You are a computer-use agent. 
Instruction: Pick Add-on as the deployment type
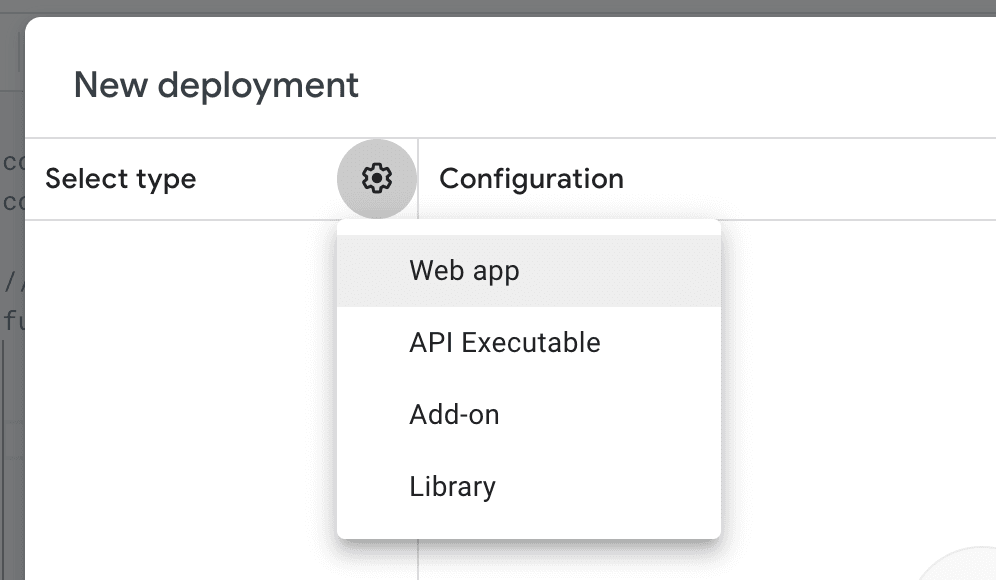453,414
